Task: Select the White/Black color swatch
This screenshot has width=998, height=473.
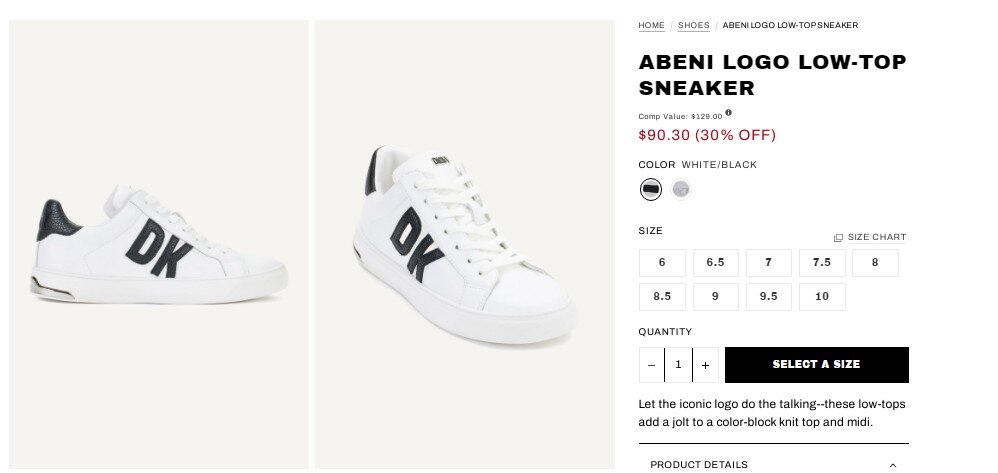Action: click(x=651, y=189)
